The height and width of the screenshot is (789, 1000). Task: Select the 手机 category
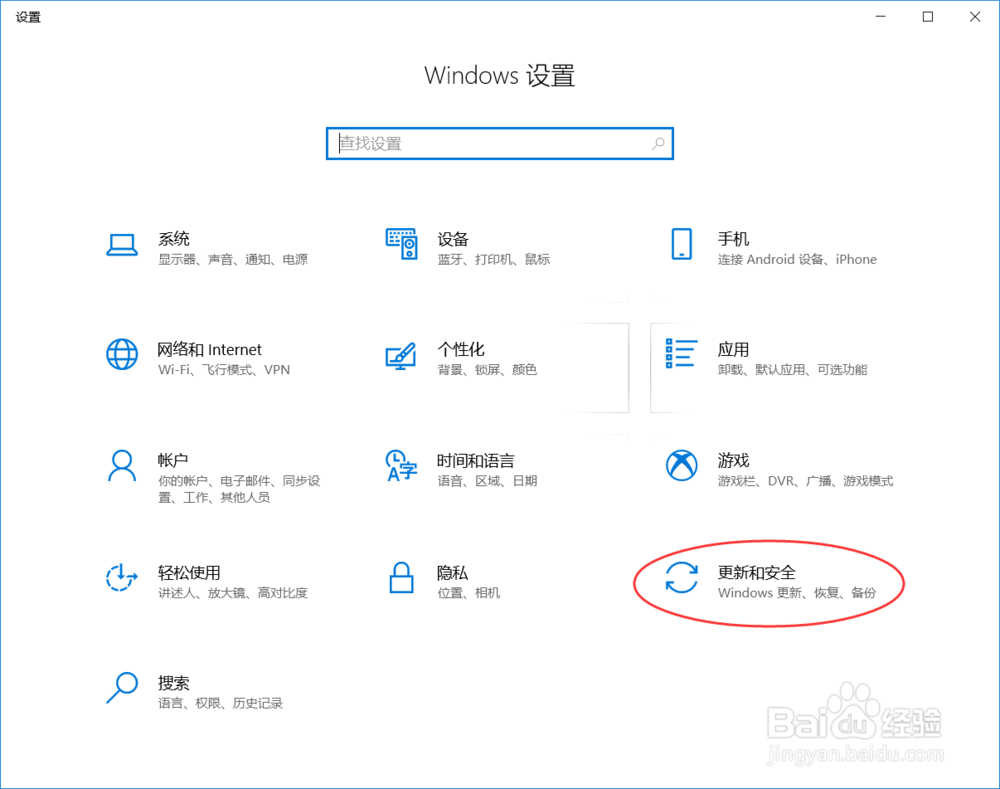pos(731,238)
